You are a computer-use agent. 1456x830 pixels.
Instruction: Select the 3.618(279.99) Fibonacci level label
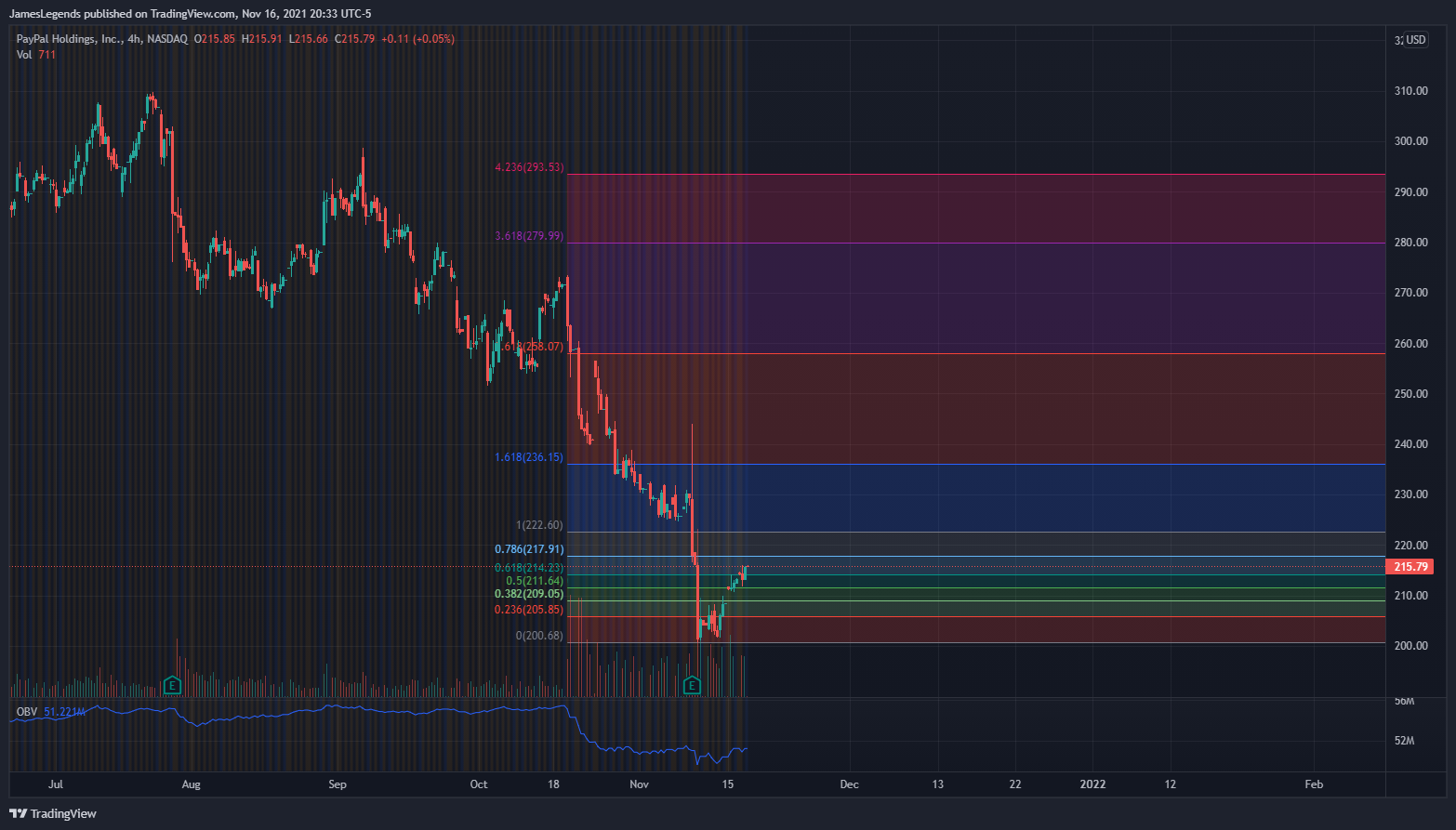[529, 236]
